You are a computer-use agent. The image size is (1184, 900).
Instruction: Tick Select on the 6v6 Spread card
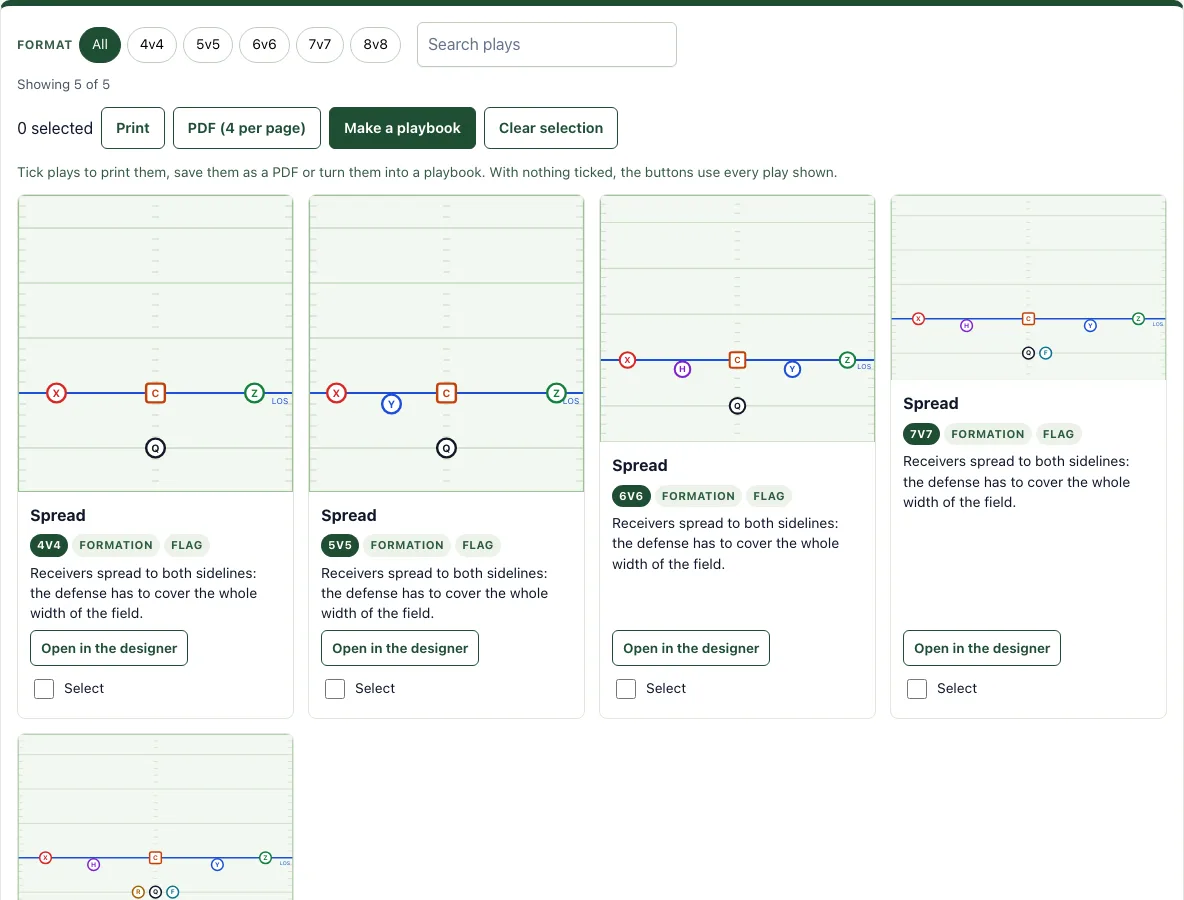click(626, 689)
